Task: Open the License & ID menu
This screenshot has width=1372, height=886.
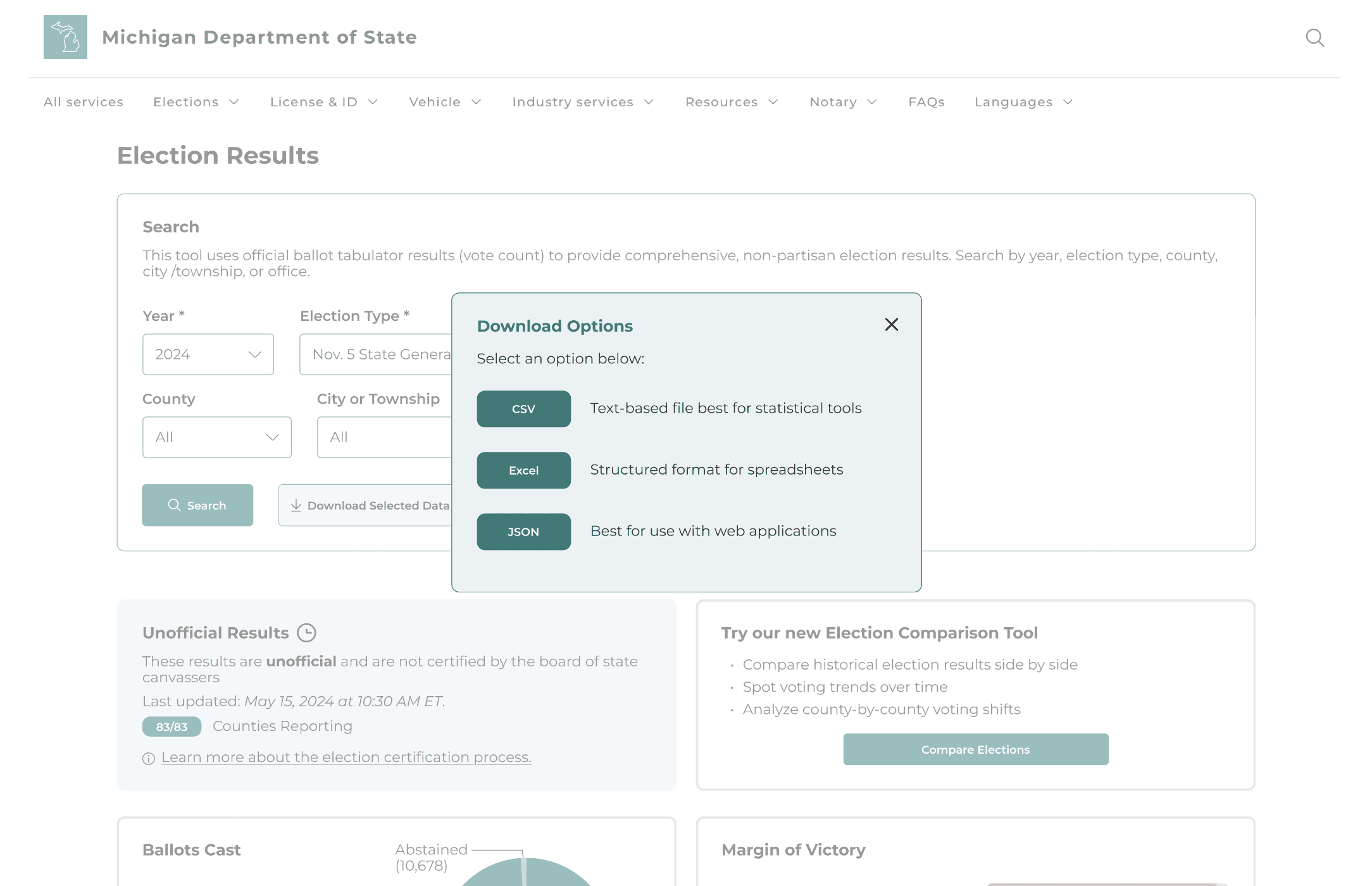Action: pos(323,102)
